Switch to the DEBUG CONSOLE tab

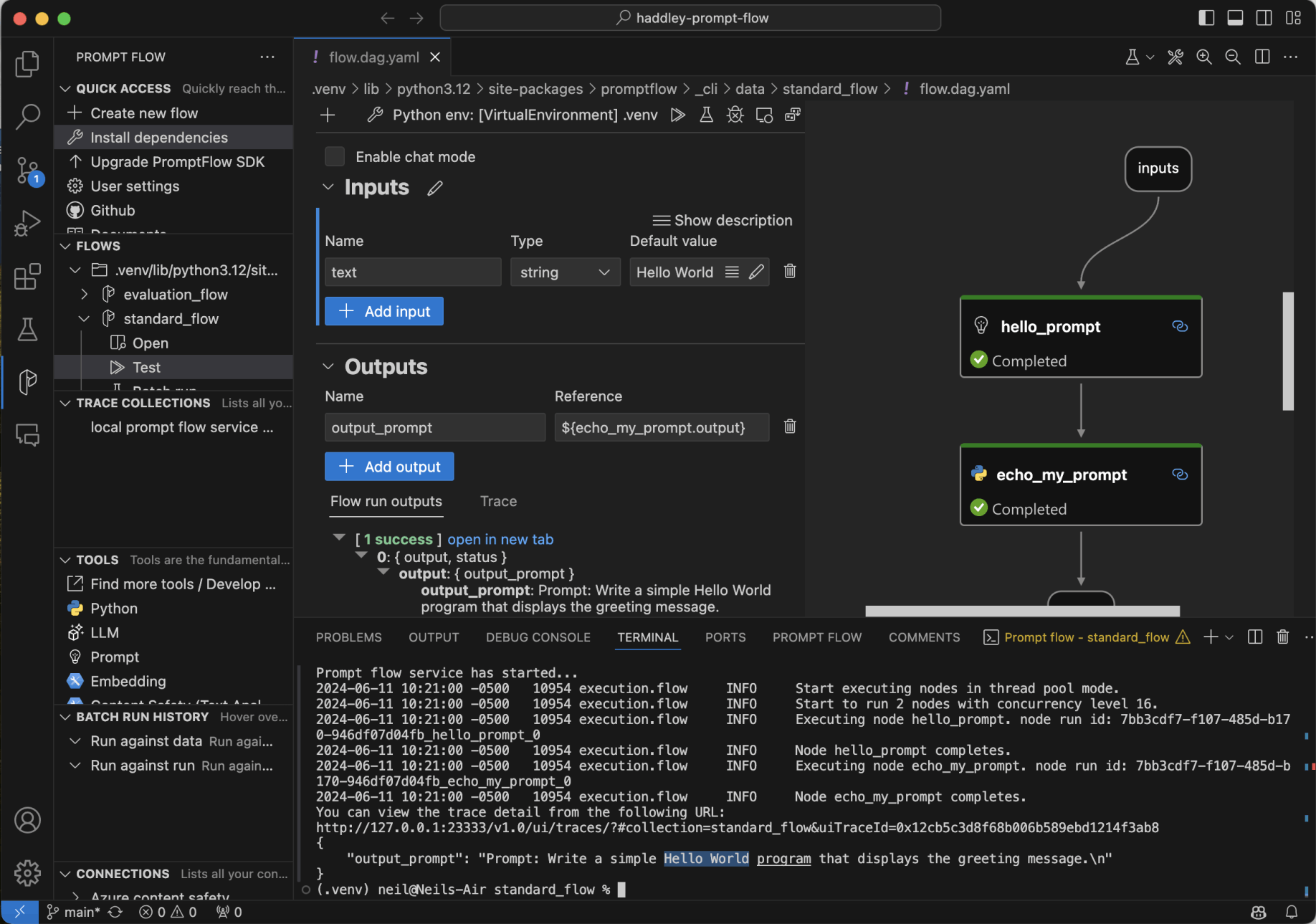(x=538, y=637)
